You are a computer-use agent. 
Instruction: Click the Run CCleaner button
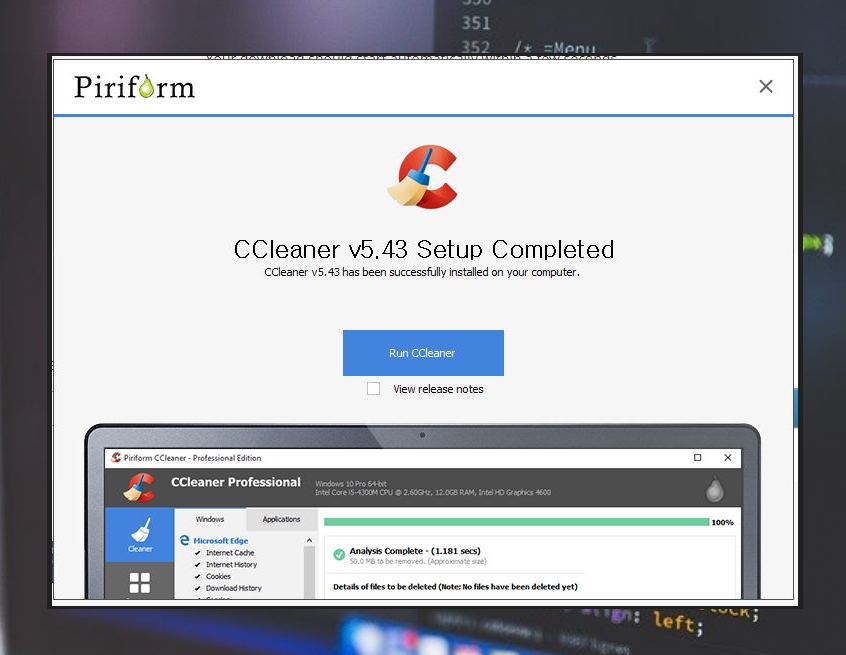[423, 353]
